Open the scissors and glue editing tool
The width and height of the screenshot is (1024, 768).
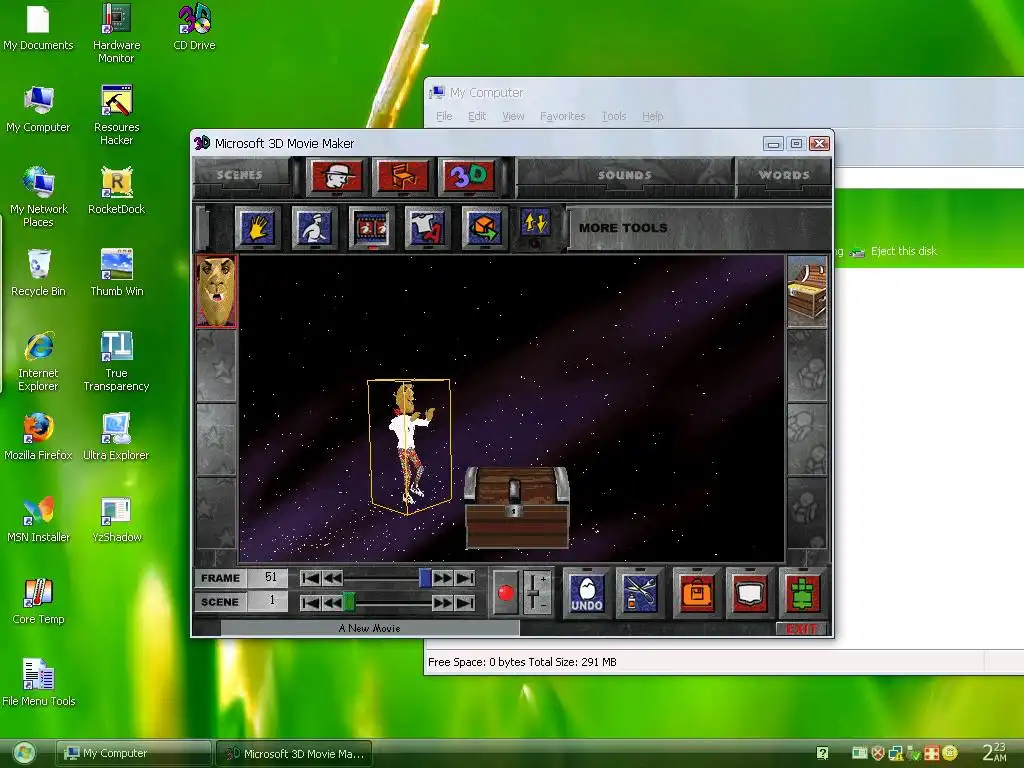[x=640, y=593]
